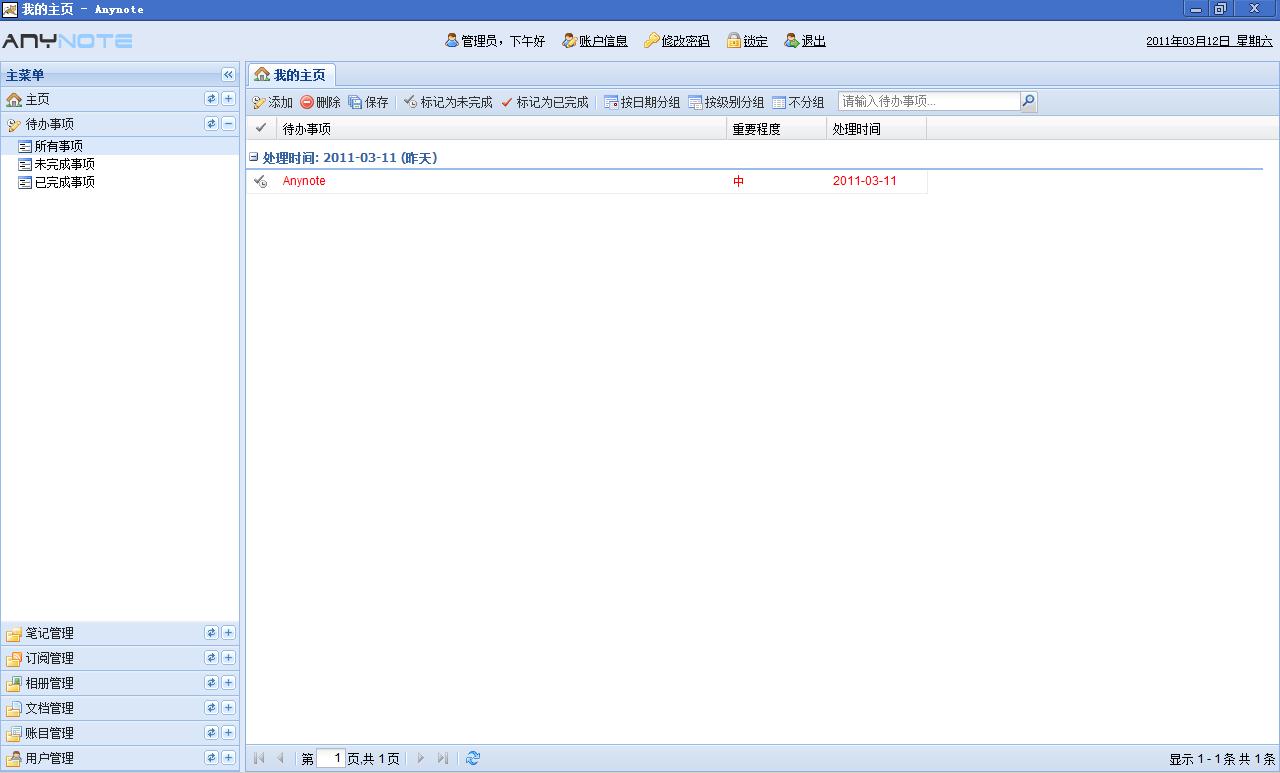Expand 文档管理 panel plus button
This screenshot has width=1280, height=773.
click(228, 707)
